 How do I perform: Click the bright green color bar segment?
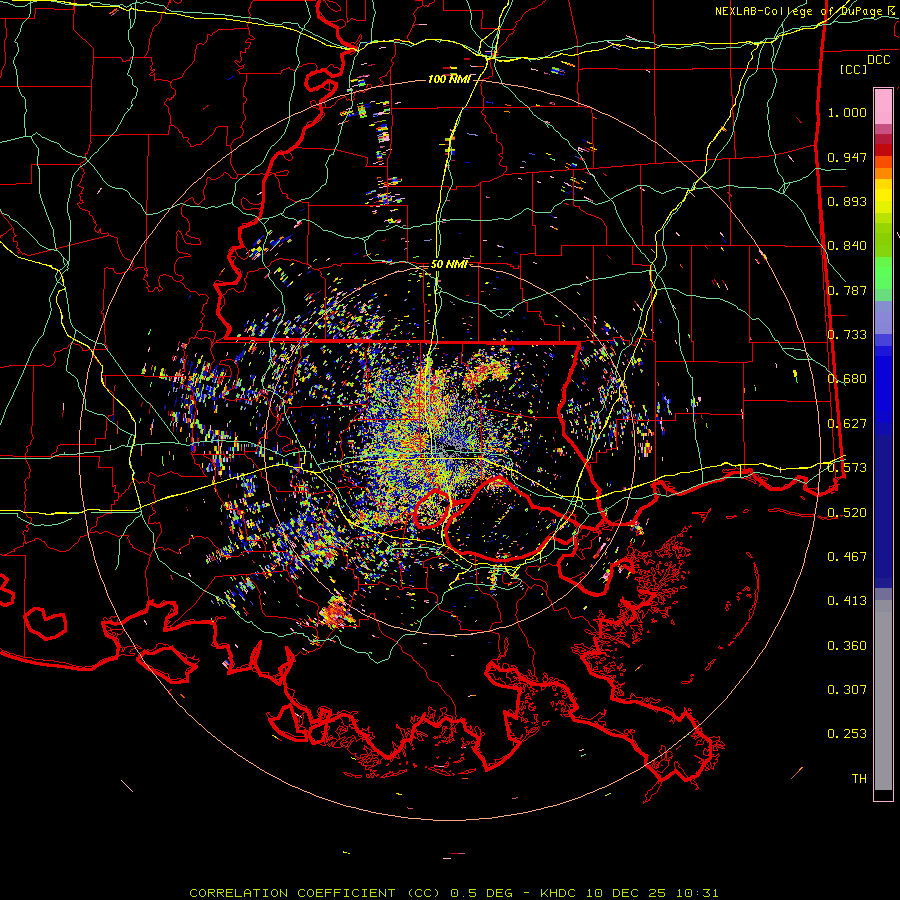pyautogui.click(x=883, y=273)
